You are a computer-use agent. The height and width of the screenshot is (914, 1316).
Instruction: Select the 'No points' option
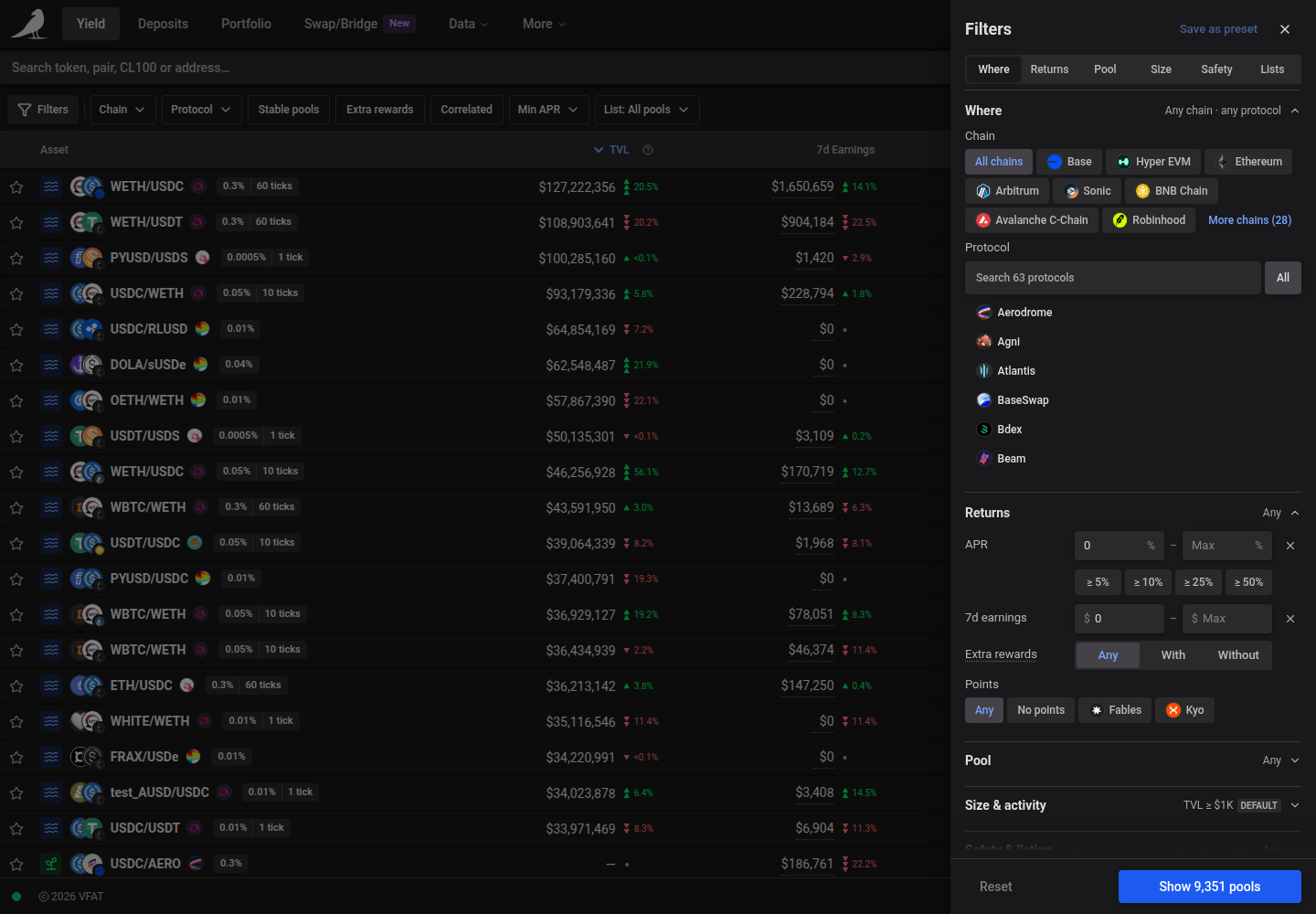tap(1041, 710)
